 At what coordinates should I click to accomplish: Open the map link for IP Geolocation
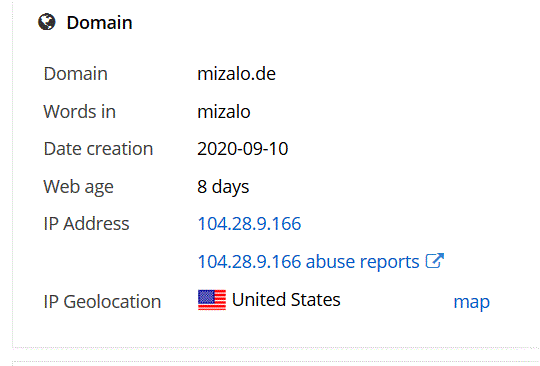coord(471,302)
